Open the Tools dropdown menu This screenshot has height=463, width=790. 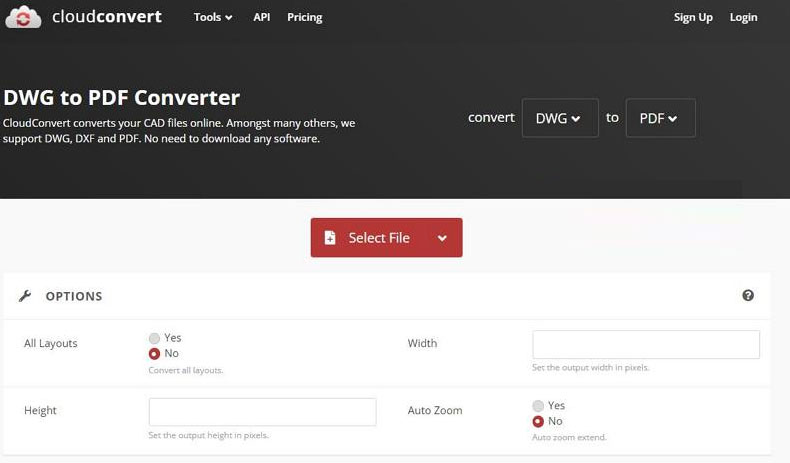[213, 17]
